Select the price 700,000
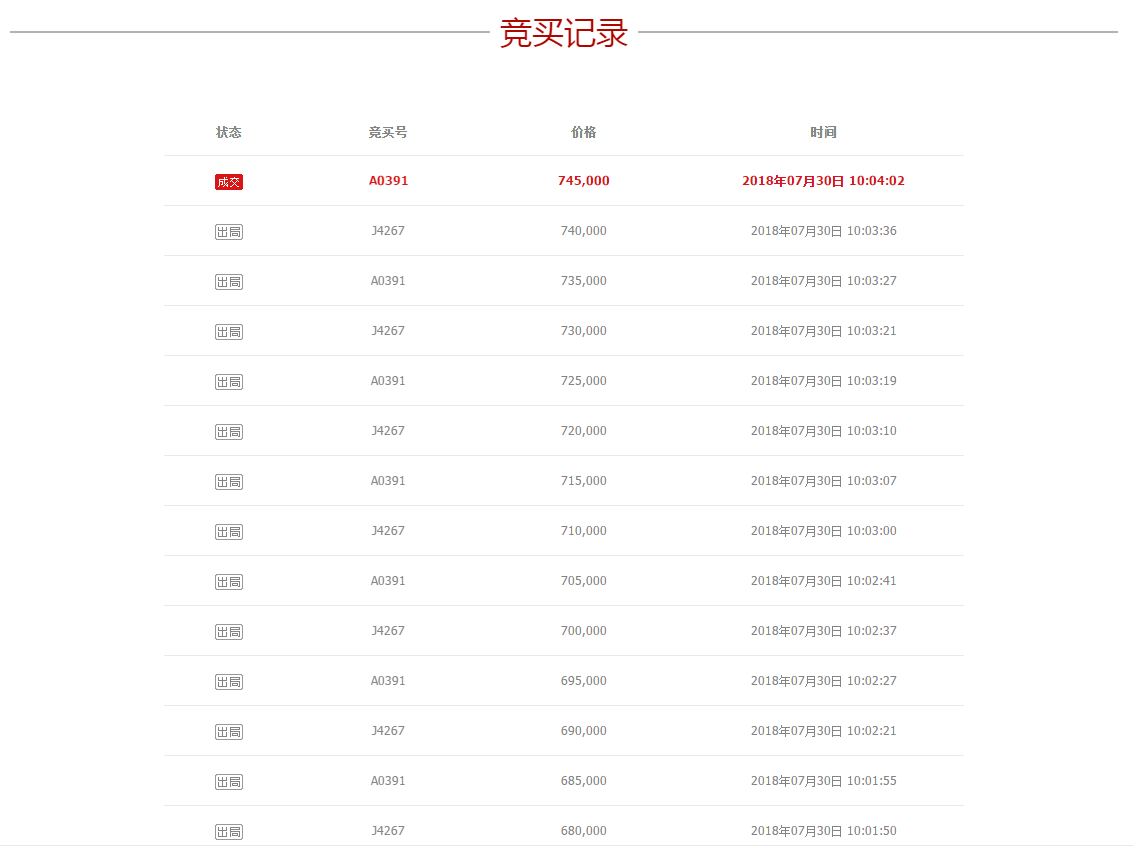 pos(583,631)
